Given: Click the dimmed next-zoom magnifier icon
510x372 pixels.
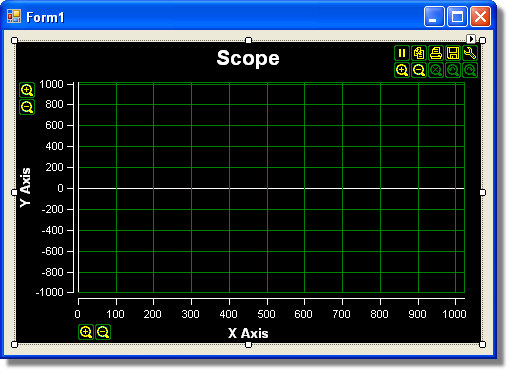Looking at the screenshot, I should click(x=470, y=70).
